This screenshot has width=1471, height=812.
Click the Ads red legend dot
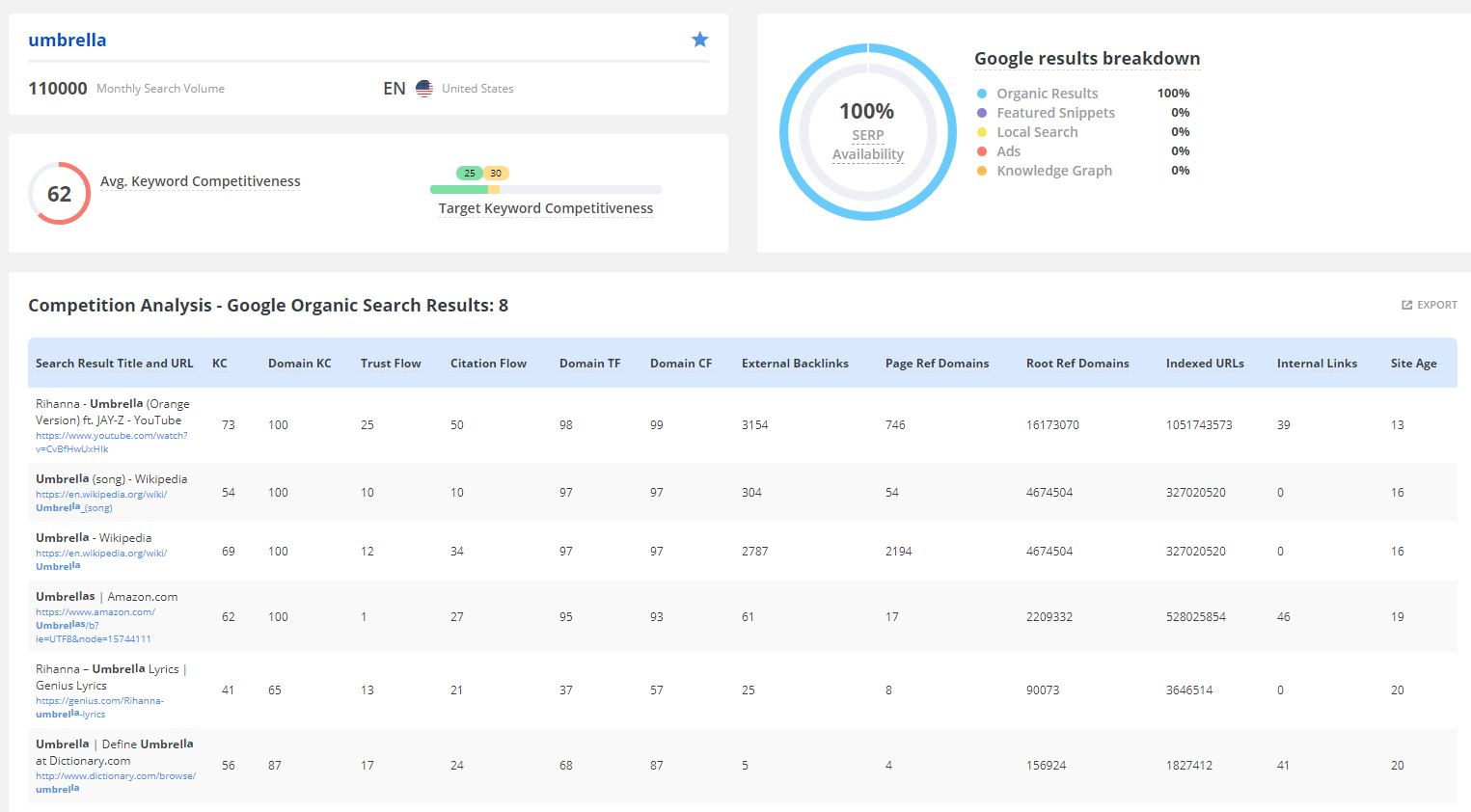(982, 151)
